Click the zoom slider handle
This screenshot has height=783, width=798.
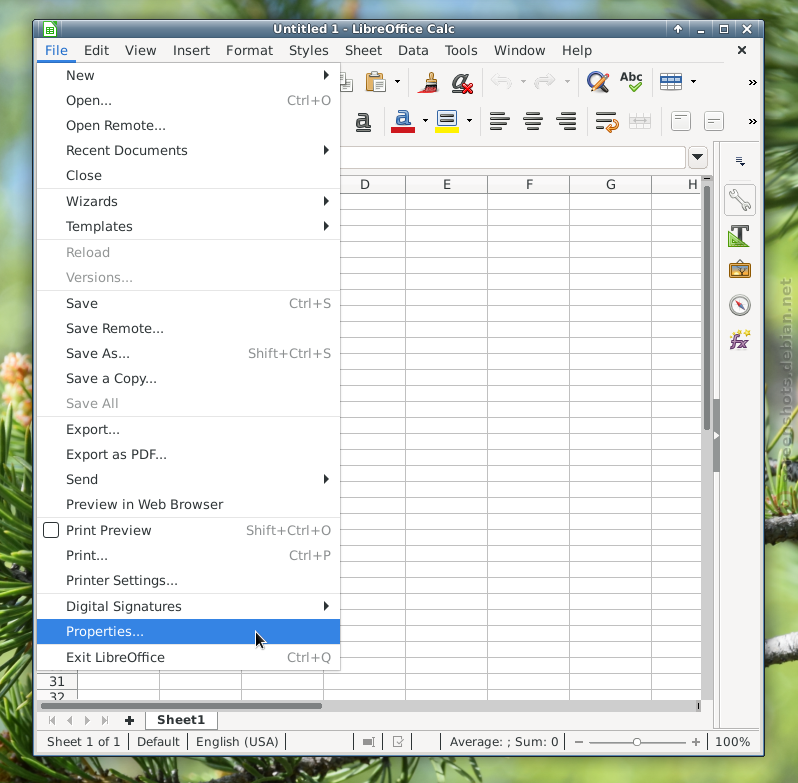coord(637,742)
